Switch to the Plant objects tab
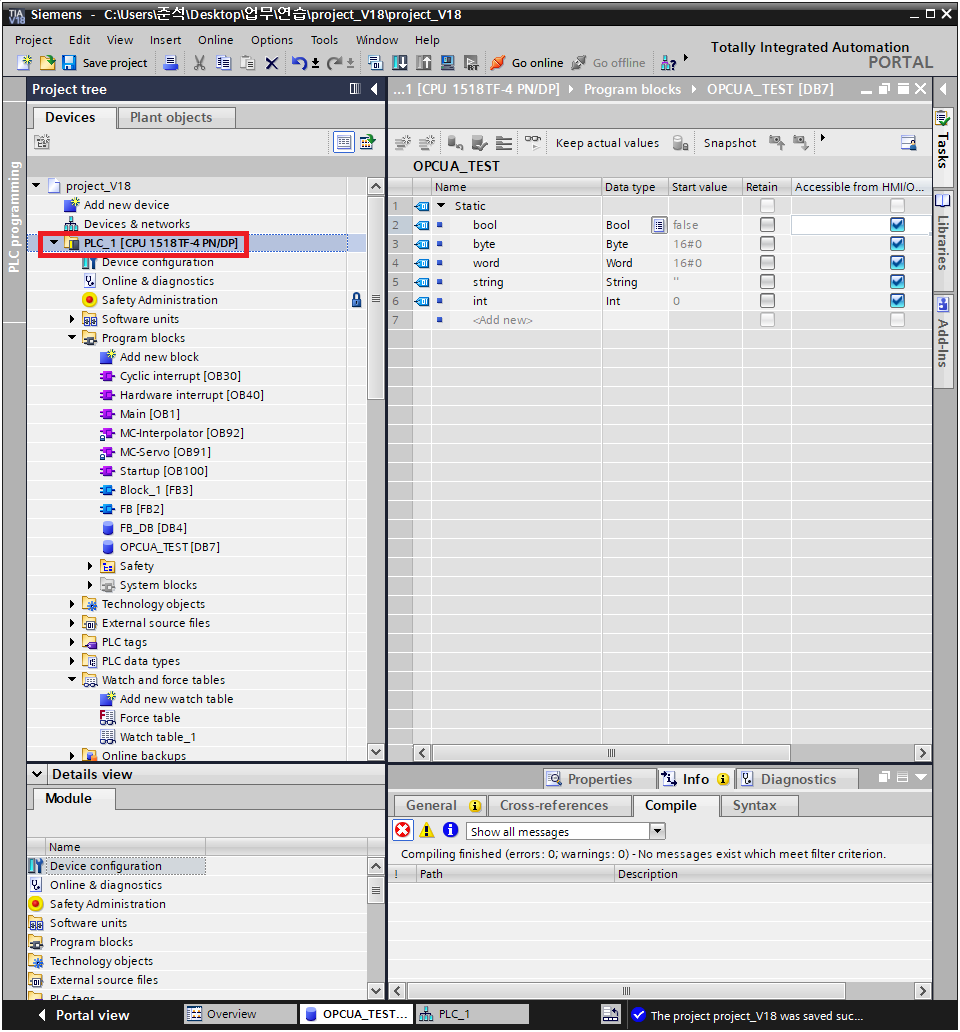960x1032 pixels. click(176, 118)
